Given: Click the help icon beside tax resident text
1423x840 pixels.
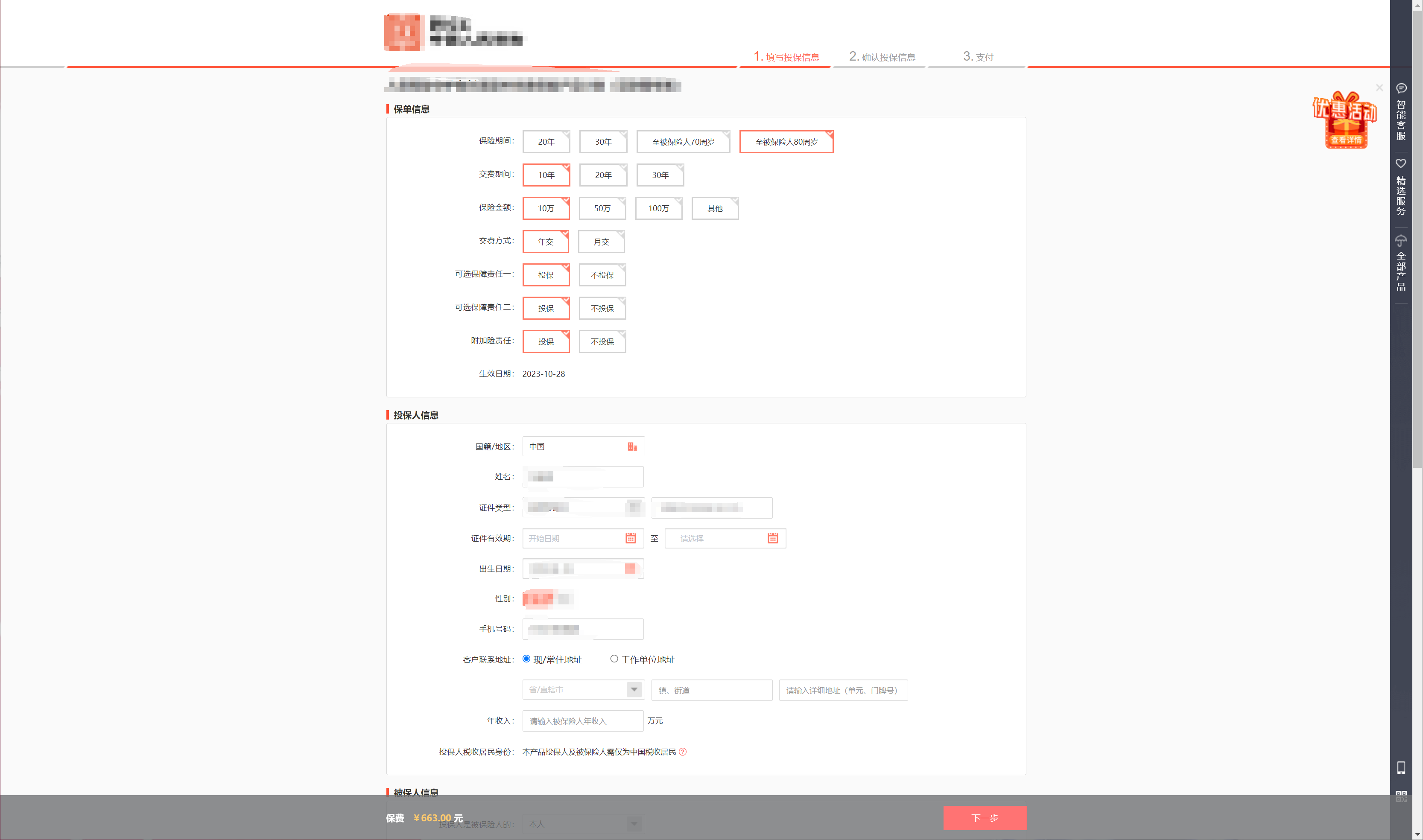Looking at the screenshot, I should [683, 752].
